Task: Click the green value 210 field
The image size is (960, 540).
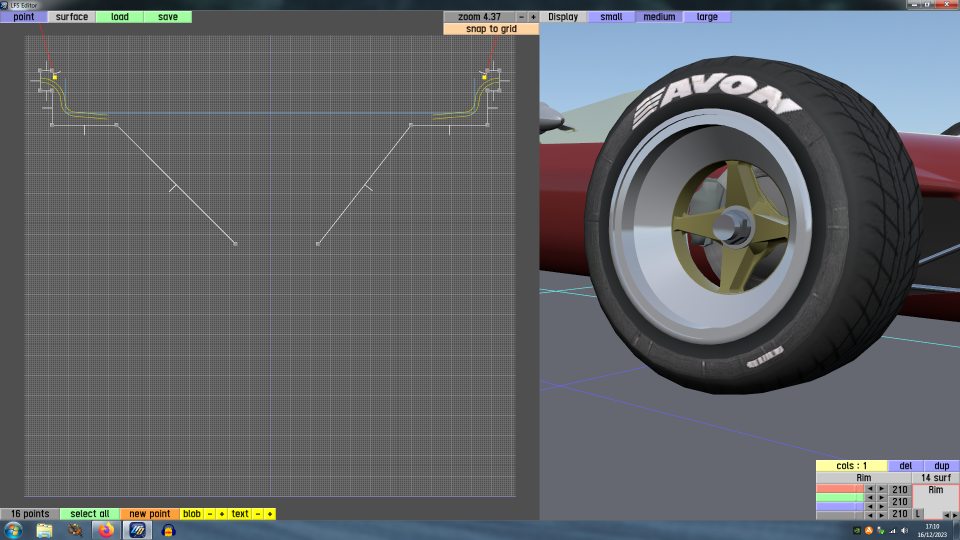Action: tap(899, 501)
